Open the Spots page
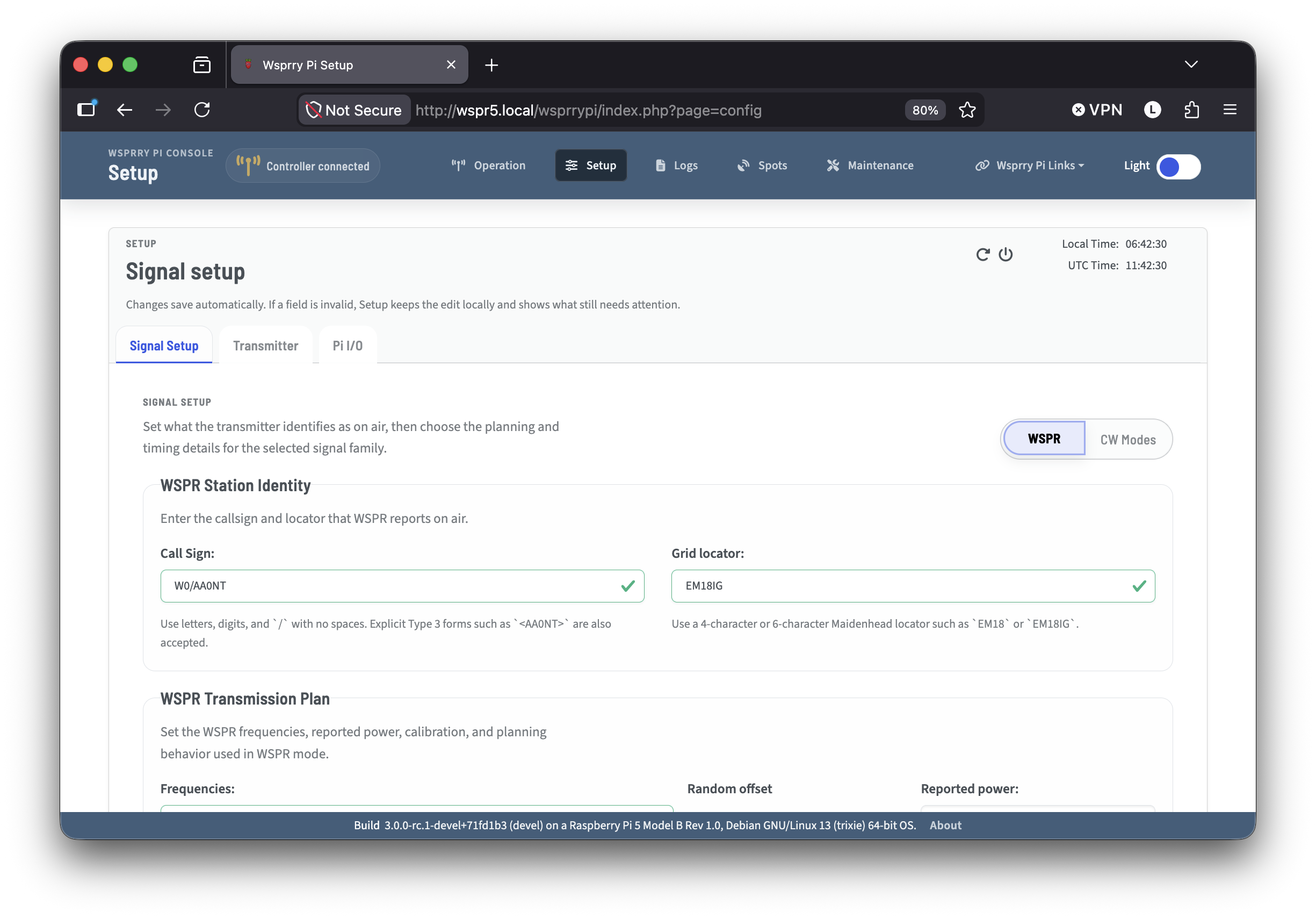The width and height of the screenshot is (1316, 919). 762,166
